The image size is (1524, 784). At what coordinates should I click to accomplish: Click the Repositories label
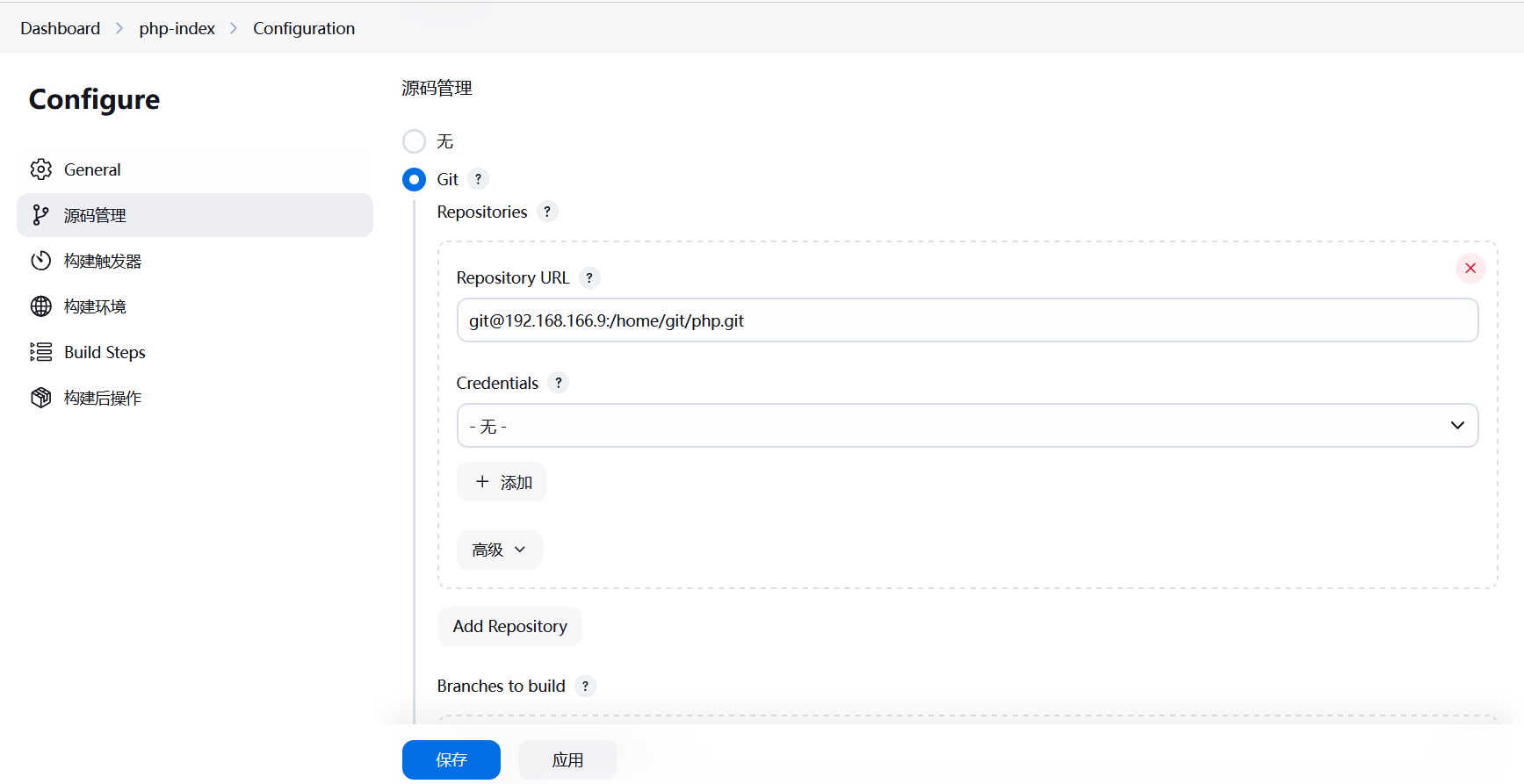482,212
